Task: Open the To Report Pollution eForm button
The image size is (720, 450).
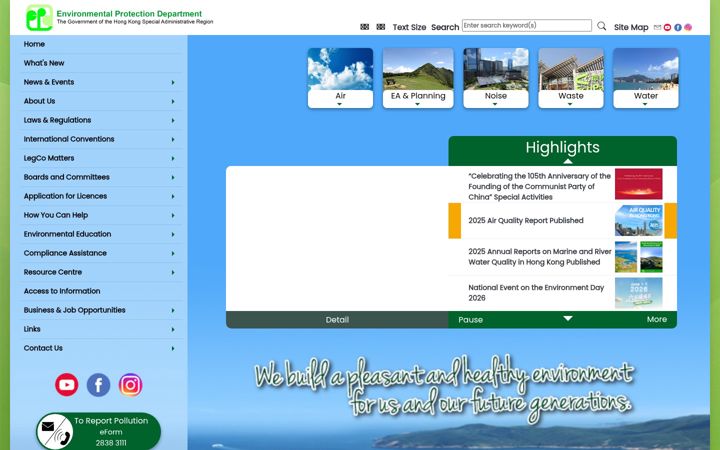Action: click(x=98, y=432)
